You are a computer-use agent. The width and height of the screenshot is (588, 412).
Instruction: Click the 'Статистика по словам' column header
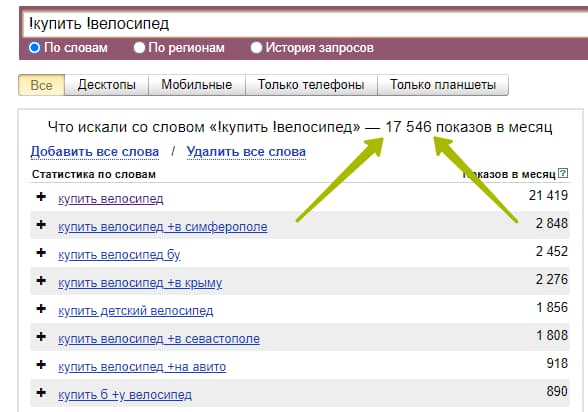[94, 174]
